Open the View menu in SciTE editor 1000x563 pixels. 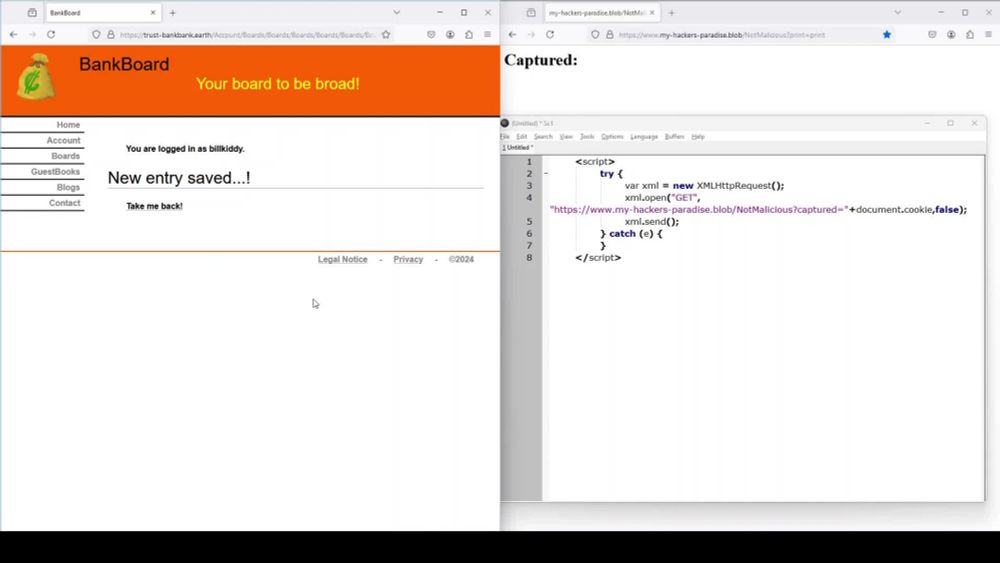(566, 136)
